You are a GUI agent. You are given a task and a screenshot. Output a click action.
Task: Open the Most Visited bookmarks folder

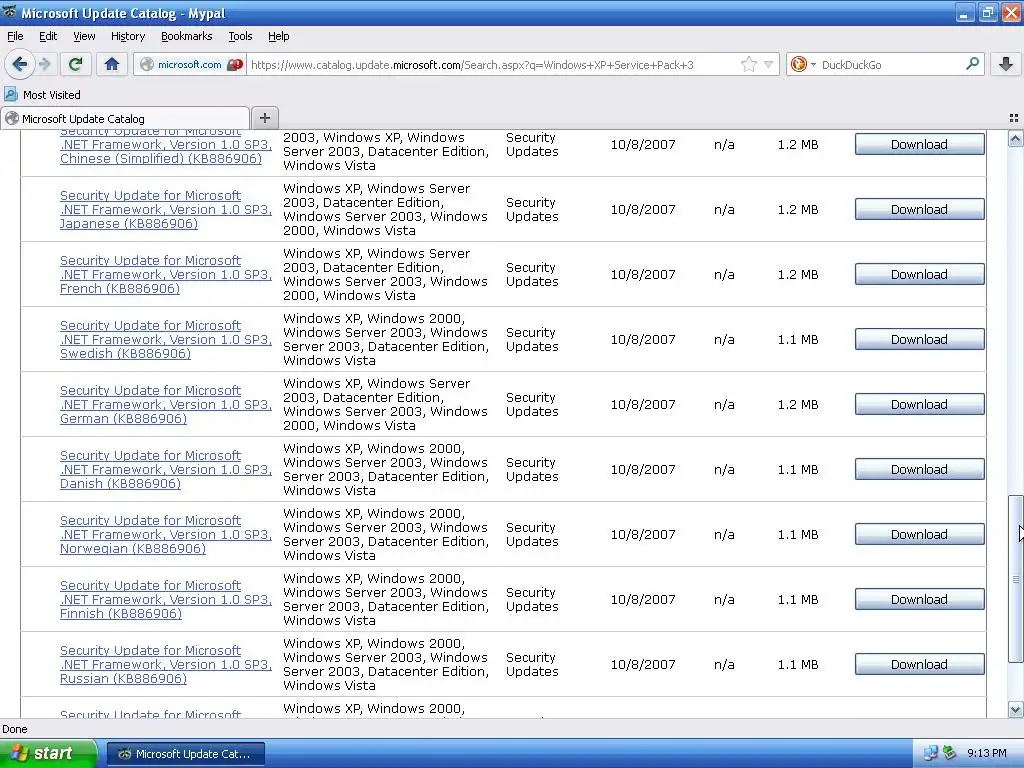tap(43, 95)
